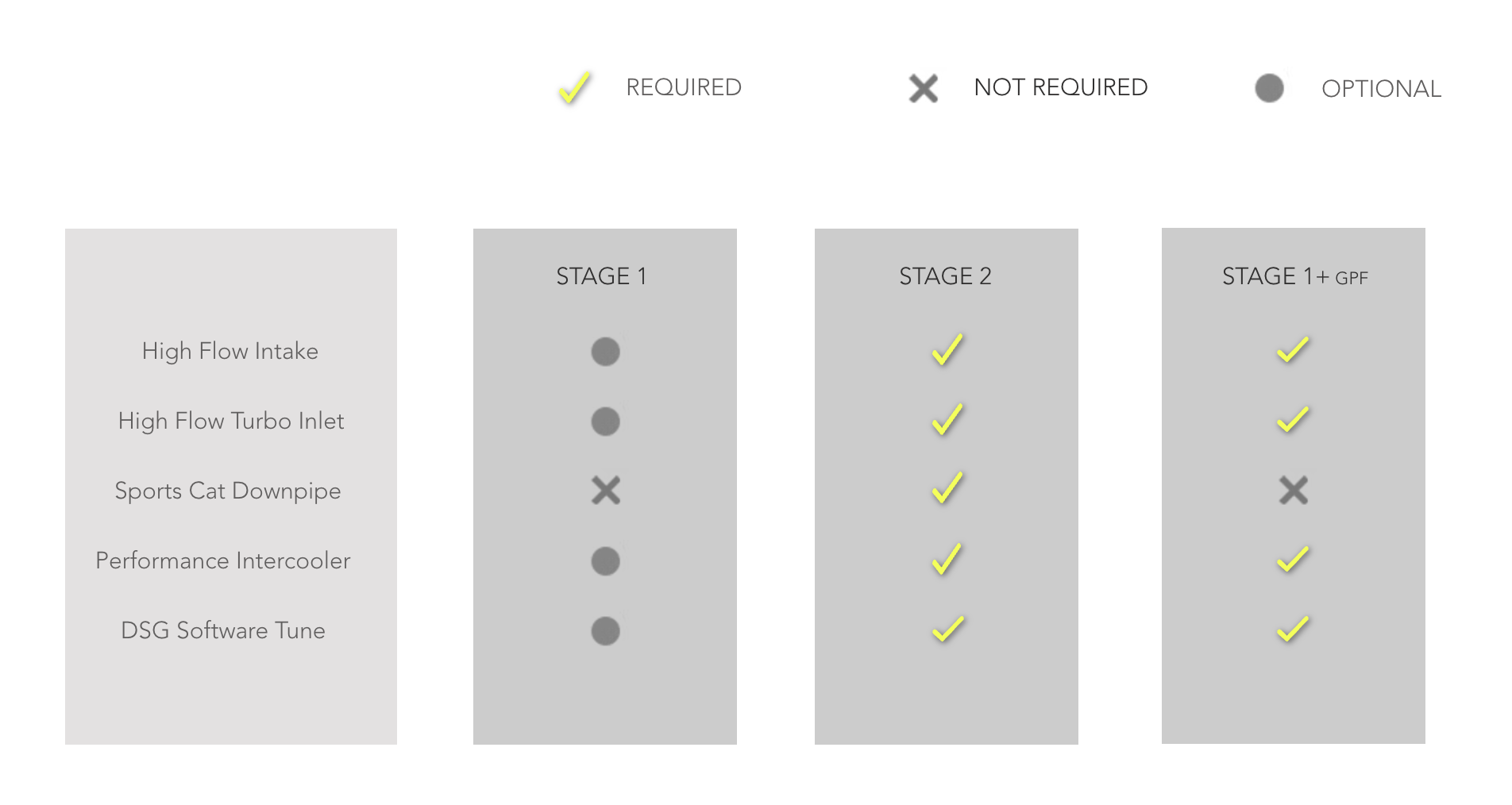Click Stage 1 optional dot for DSG Software Tune
This screenshot has width=1512, height=805.
[605, 631]
